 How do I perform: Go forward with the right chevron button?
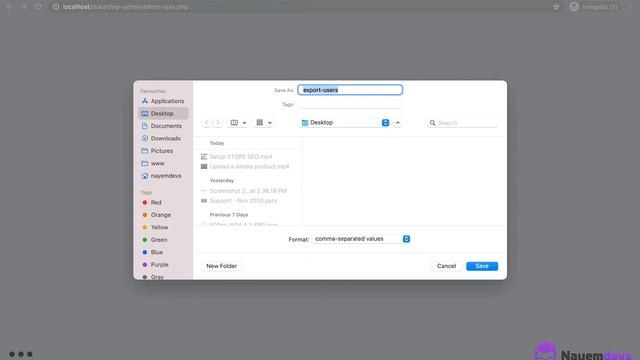click(x=218, y=122)
